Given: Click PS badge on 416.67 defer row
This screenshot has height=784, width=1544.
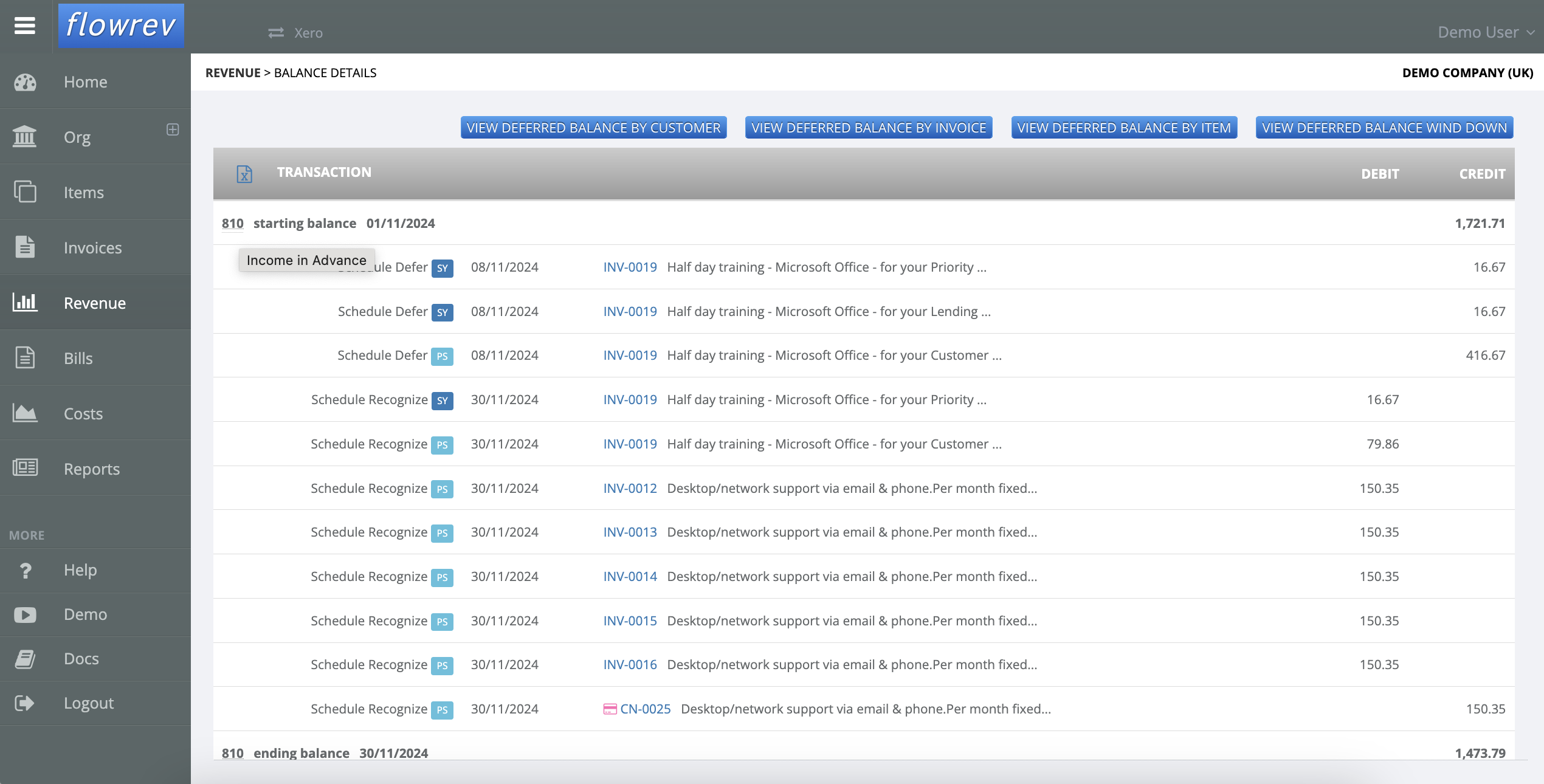Looking at the screenshot, I should click(x=442, y=356).
